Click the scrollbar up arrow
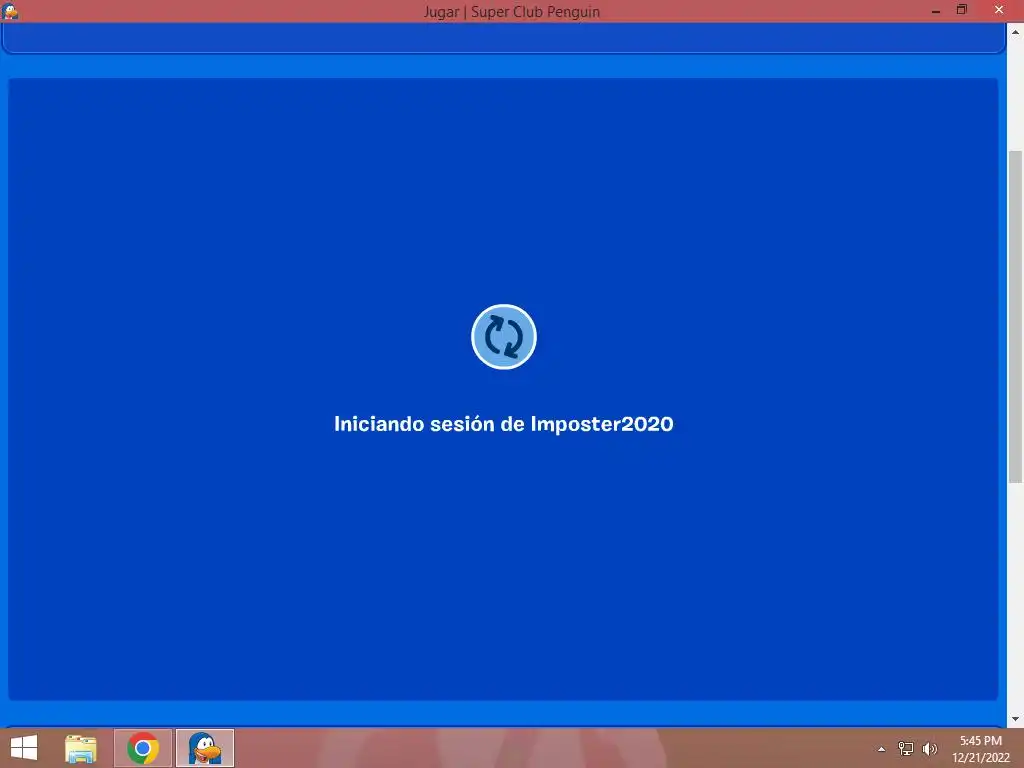Screen dimensions: 1024x768 (1016, 31)
